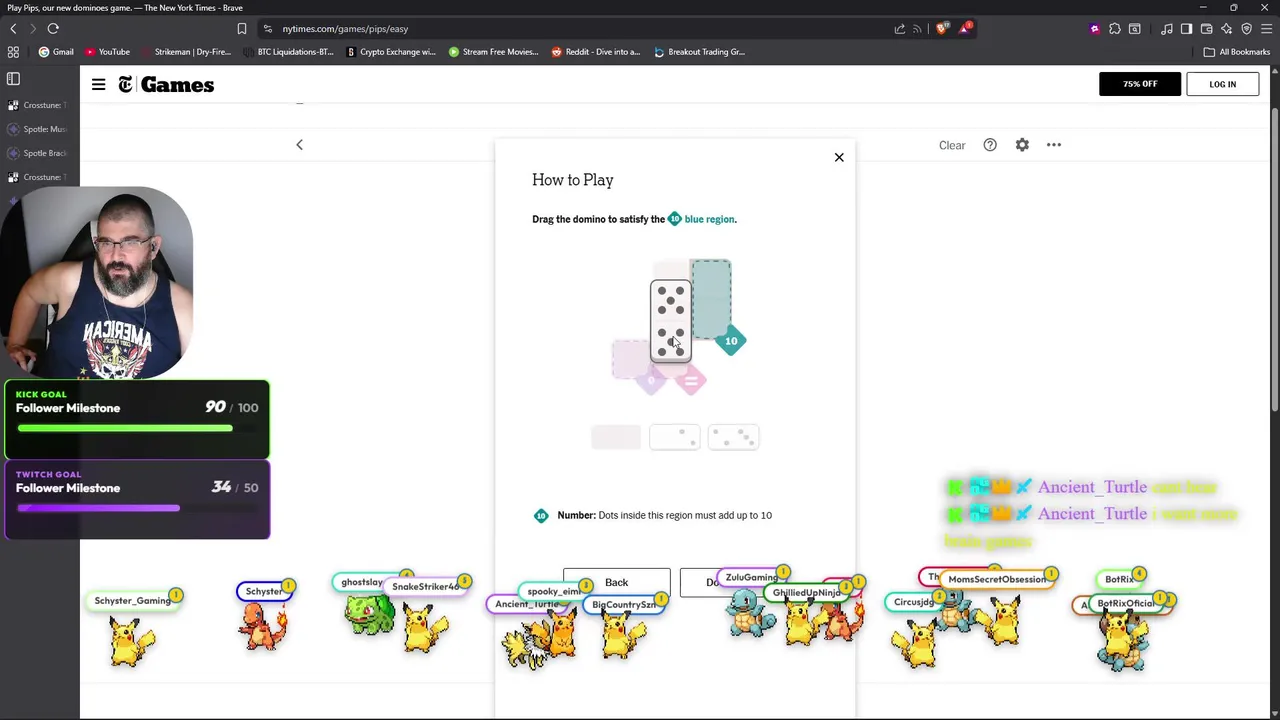Open the extensions puzzle icon
The height and width of the screenshot is (720, 1280).
[1115, 29]
